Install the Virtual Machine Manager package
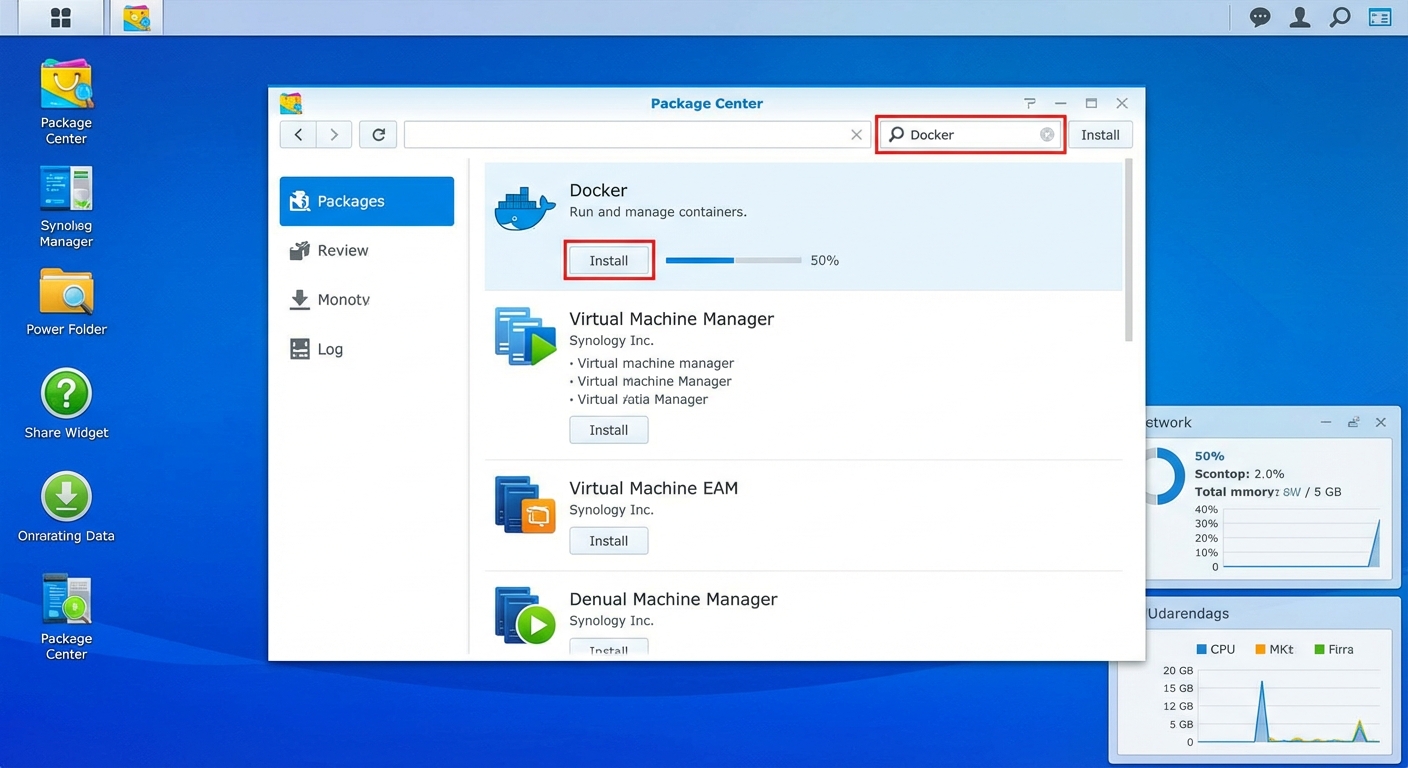1408x768 pixels. 608,429
